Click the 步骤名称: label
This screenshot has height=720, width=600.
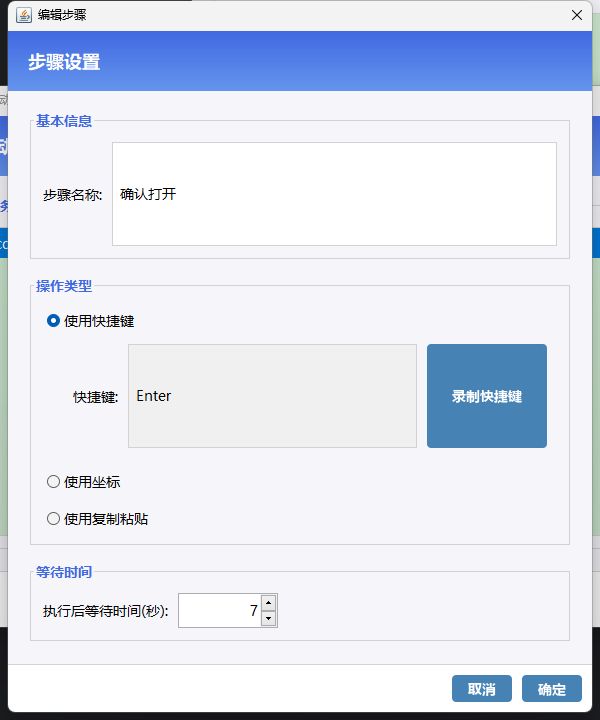click(73, 195)
